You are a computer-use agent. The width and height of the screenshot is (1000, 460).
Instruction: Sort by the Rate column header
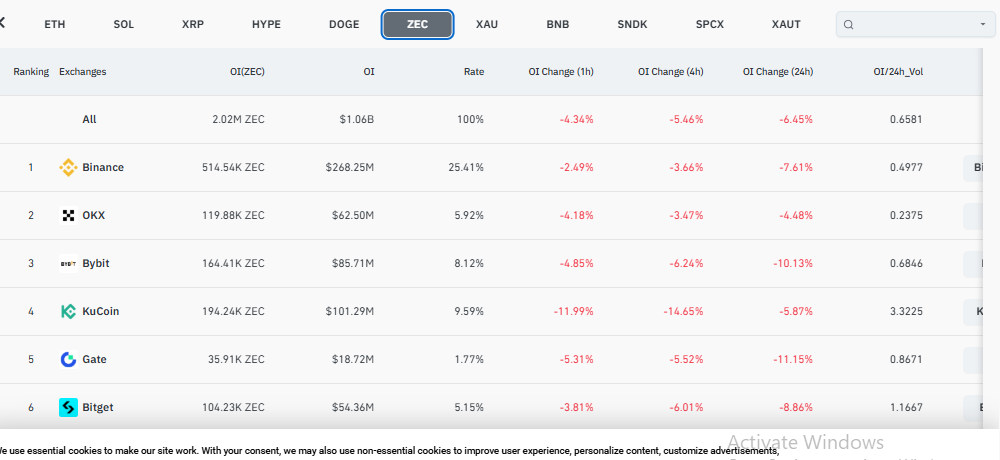[474, 71]
